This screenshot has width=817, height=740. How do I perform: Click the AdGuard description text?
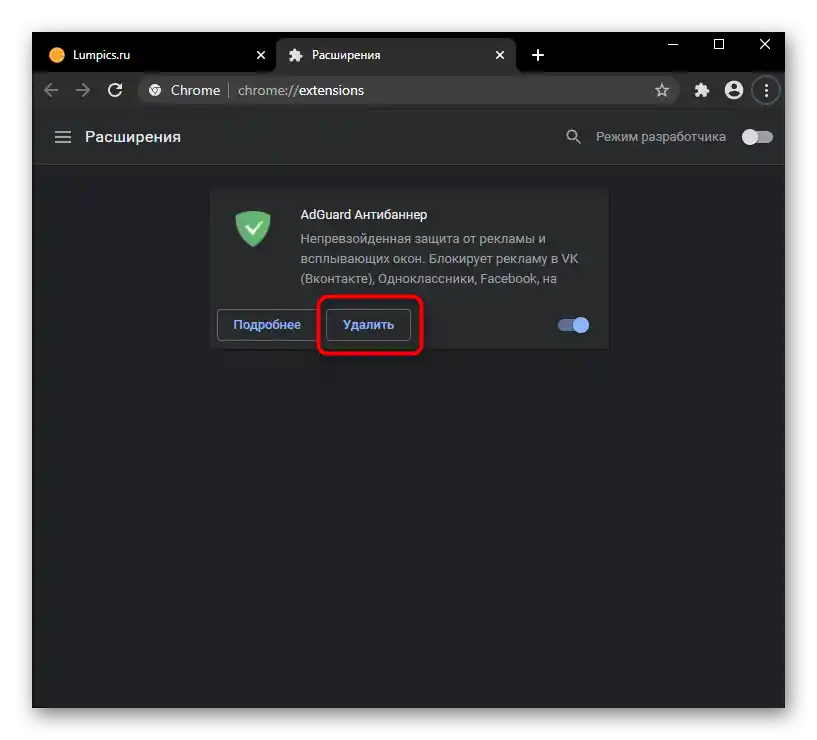pyautogui.click(x=439, y=258)
